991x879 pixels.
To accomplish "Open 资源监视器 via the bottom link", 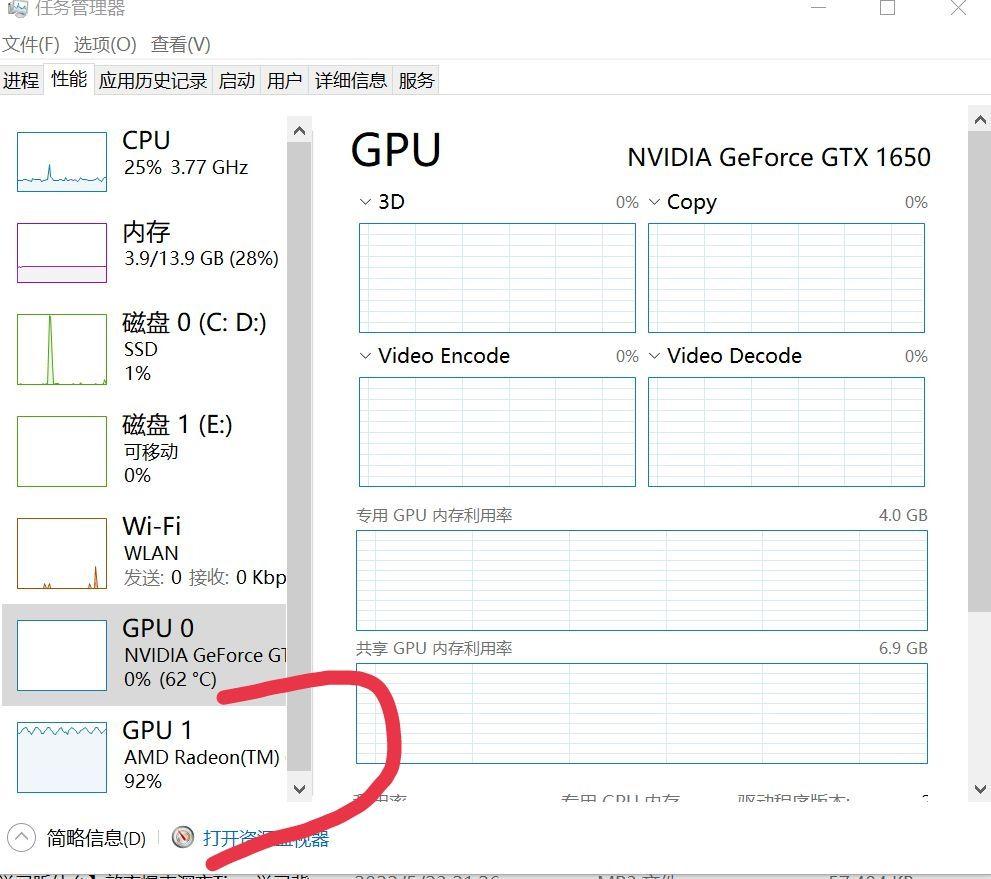I will click(x=265, y=837).
